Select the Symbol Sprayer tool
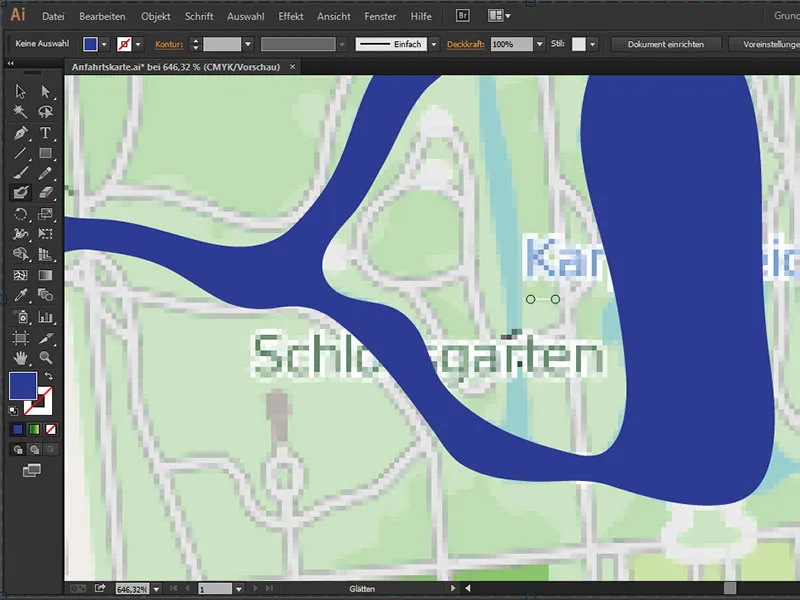This screenshot has height=600, width=800. pos(20,317)
